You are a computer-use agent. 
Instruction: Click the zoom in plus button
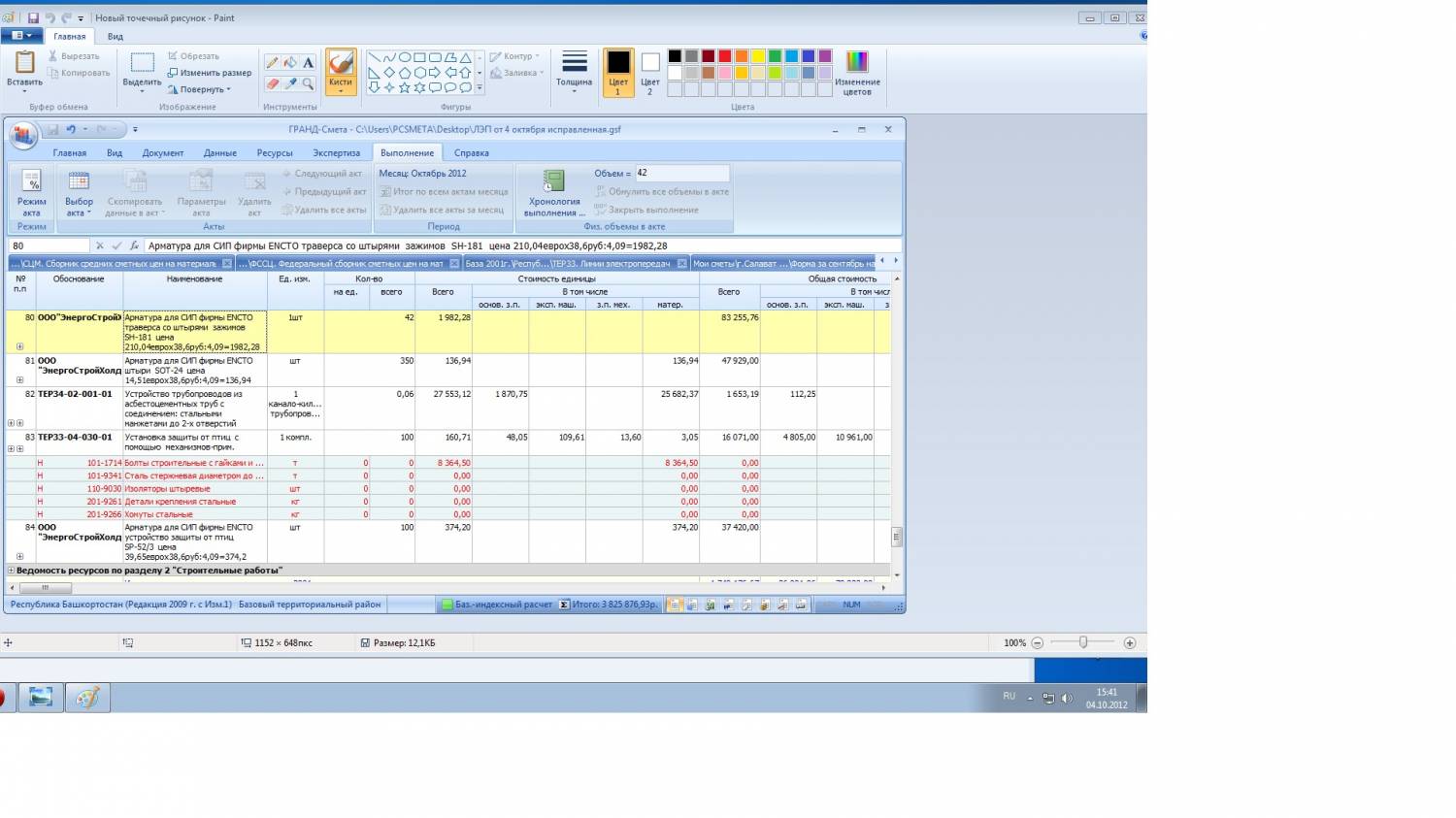(1129, 642)
